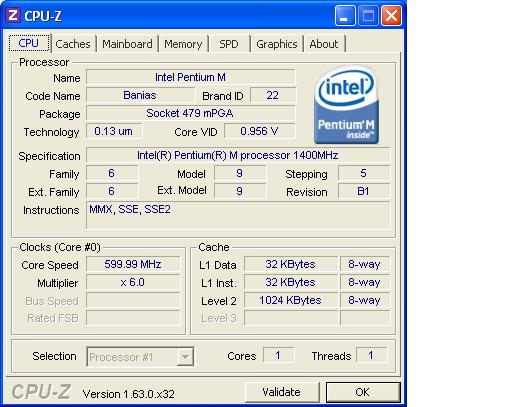
Task: Select the Memory tab
Action: pyautogui.click(x=183, y=44)
